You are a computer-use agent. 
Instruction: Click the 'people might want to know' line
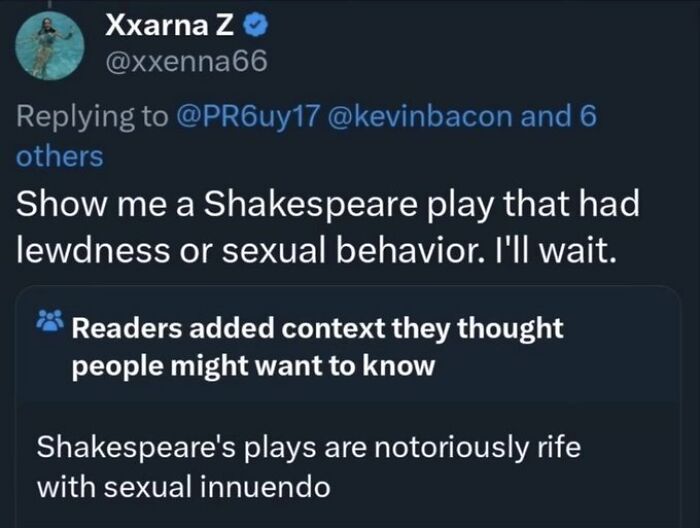[x=253, y=366]
